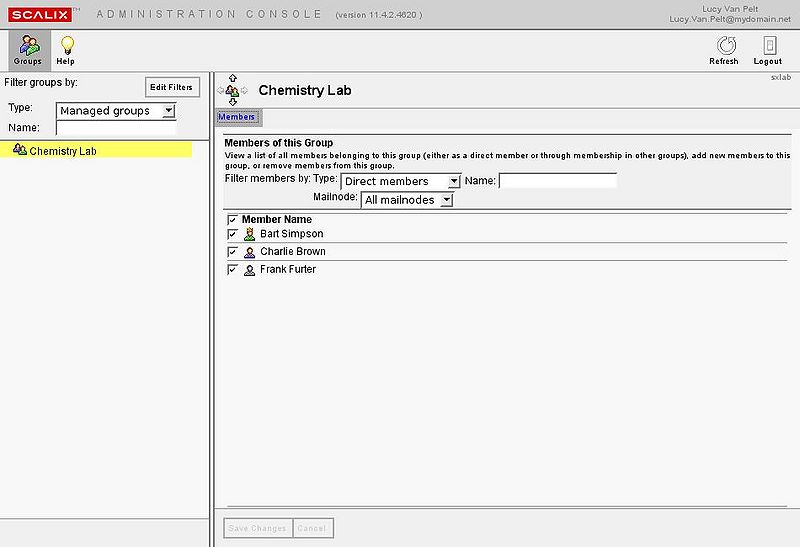Image resolution: width=800 pixels, height=547 pixels.
Task: Click the down navigation arrow beside Chemistry Lab
Action: 232,101
